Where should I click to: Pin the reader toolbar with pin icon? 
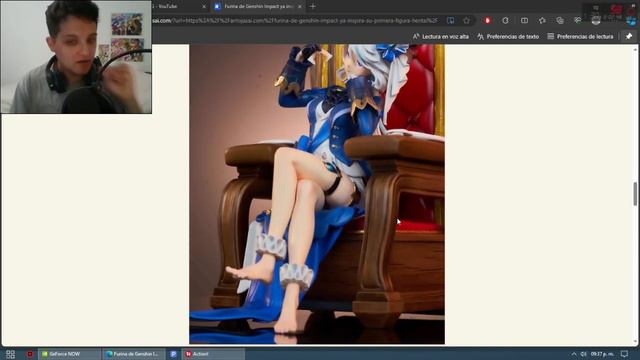coord(629,37)
